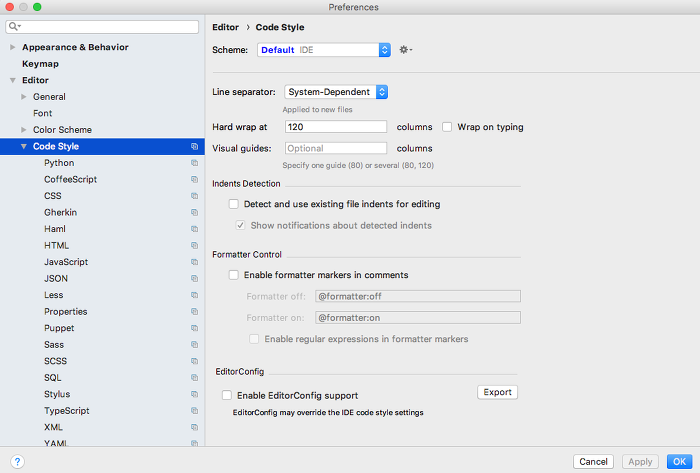Toggle regular expressions in formatter markers
Image resolution: width=700 pixels, height=473 pixels.
(x=254, y=339)
